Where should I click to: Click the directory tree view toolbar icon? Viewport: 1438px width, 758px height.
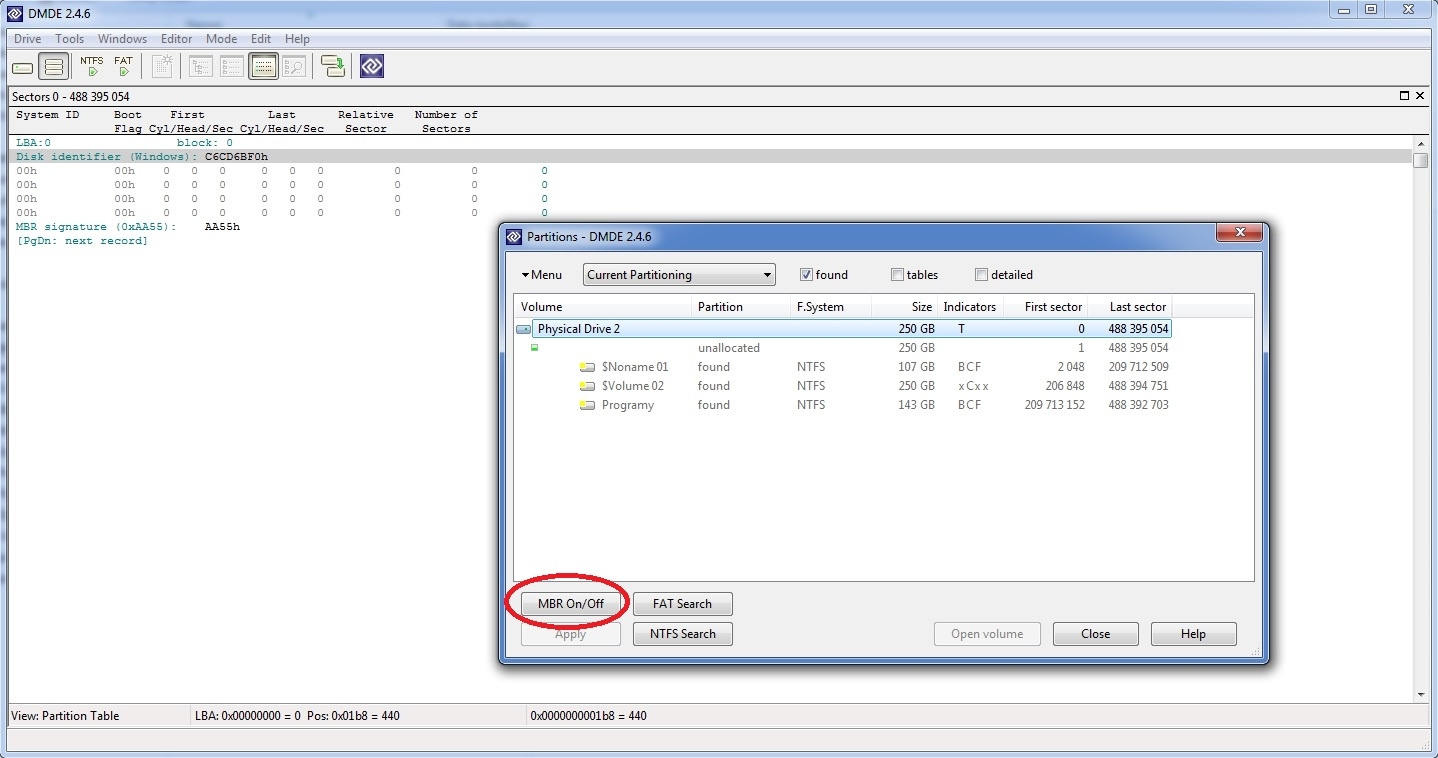point(201,67)
